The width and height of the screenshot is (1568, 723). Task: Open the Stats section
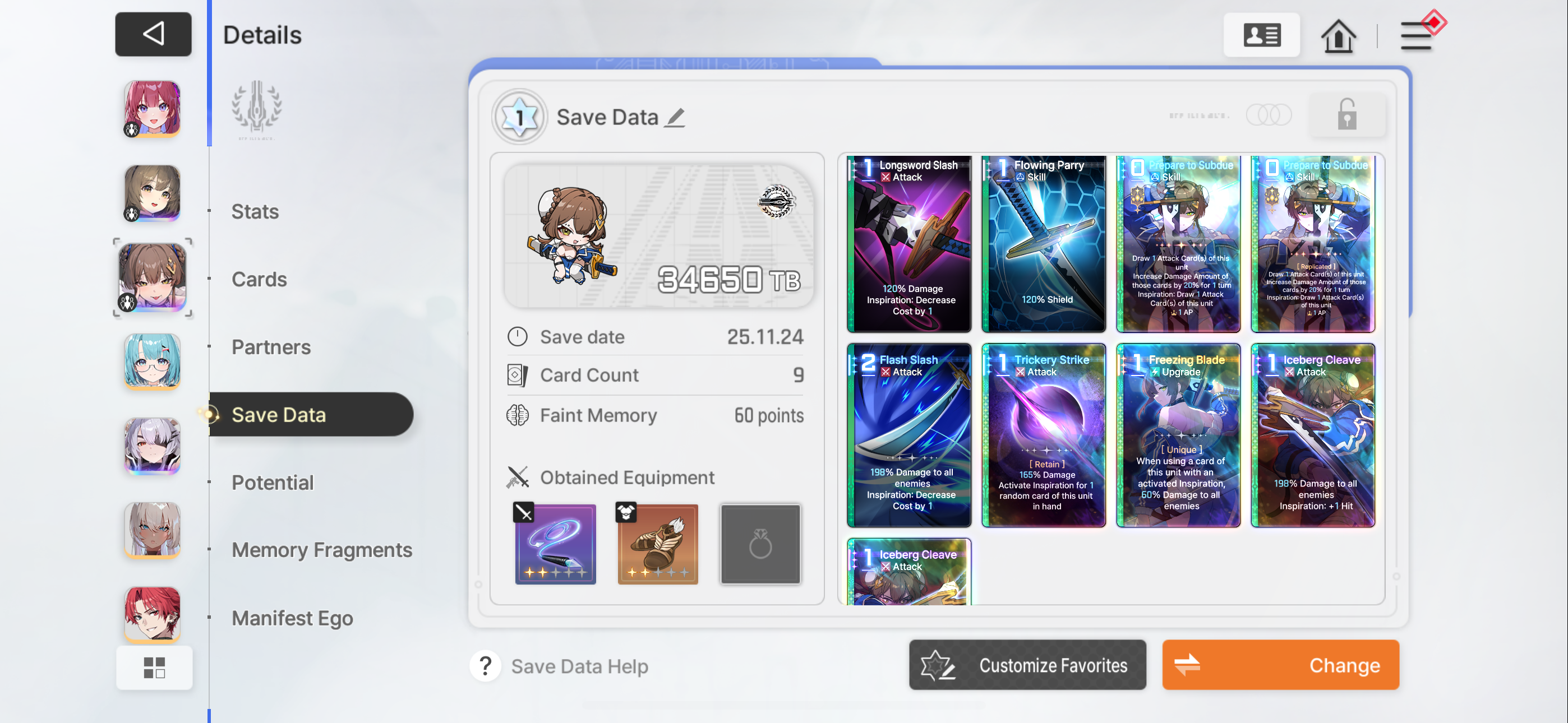click(255, 211)
